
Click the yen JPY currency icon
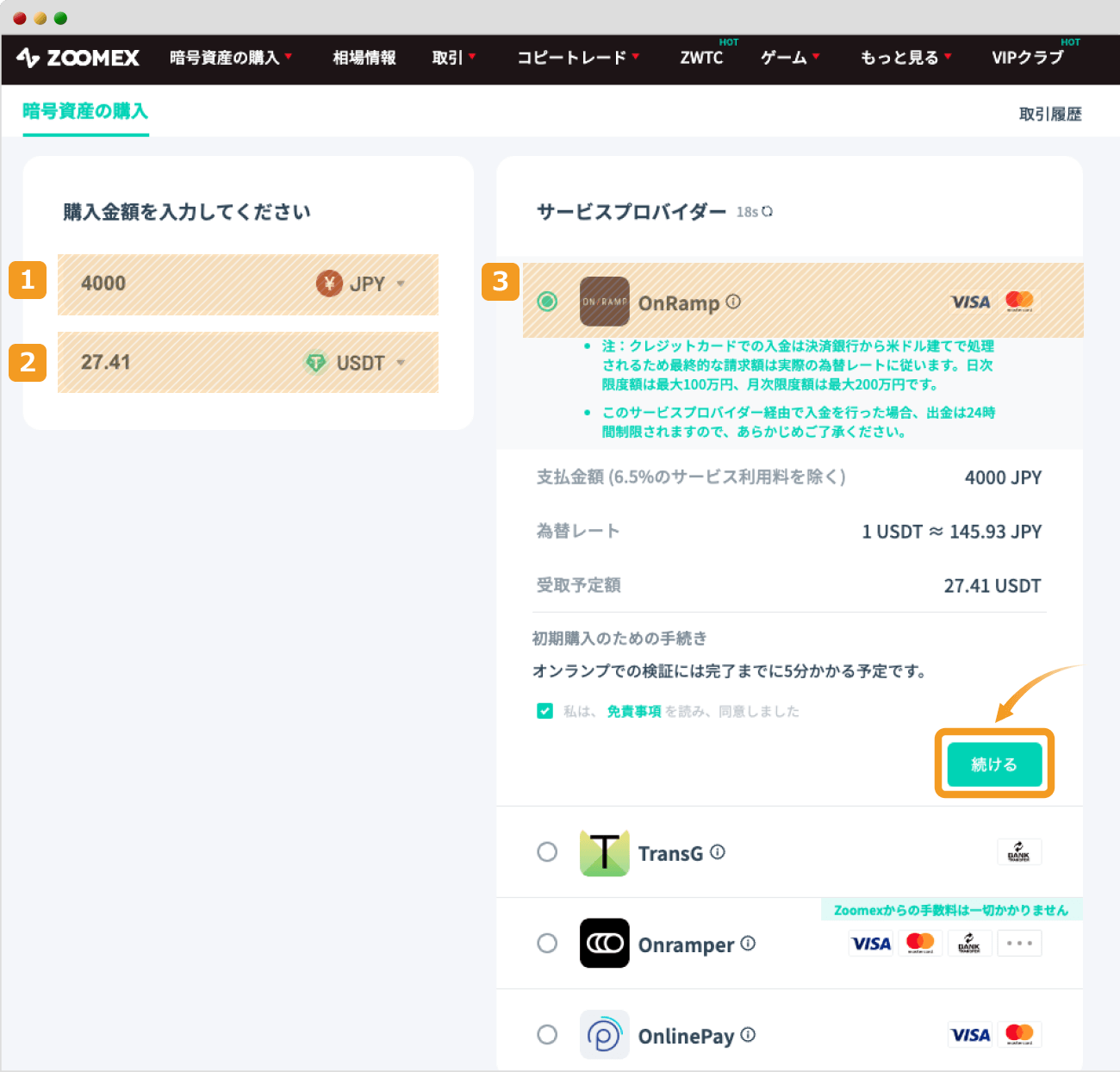coord(329,283)
